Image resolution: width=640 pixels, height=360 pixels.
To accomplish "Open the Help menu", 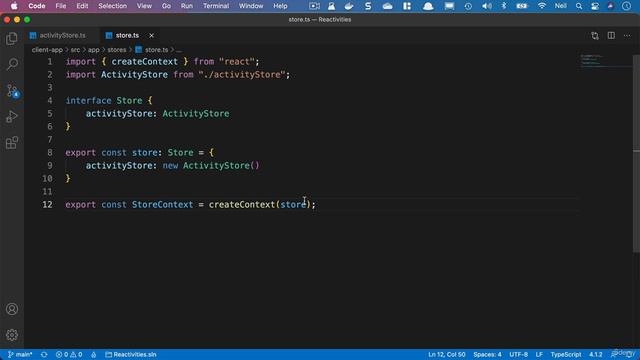I will (x=280, y=6).
